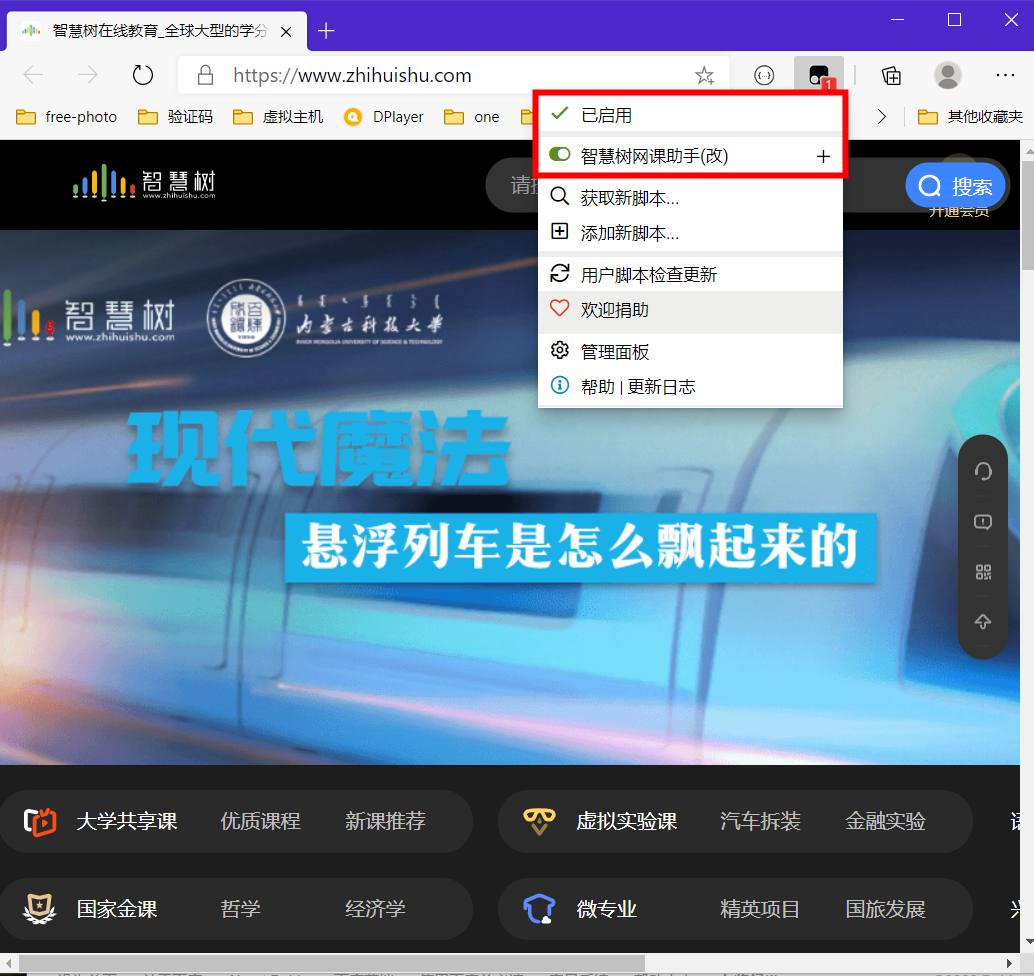Open 金融实验 link
The image size is (1034, 976).
pos(886,821)
